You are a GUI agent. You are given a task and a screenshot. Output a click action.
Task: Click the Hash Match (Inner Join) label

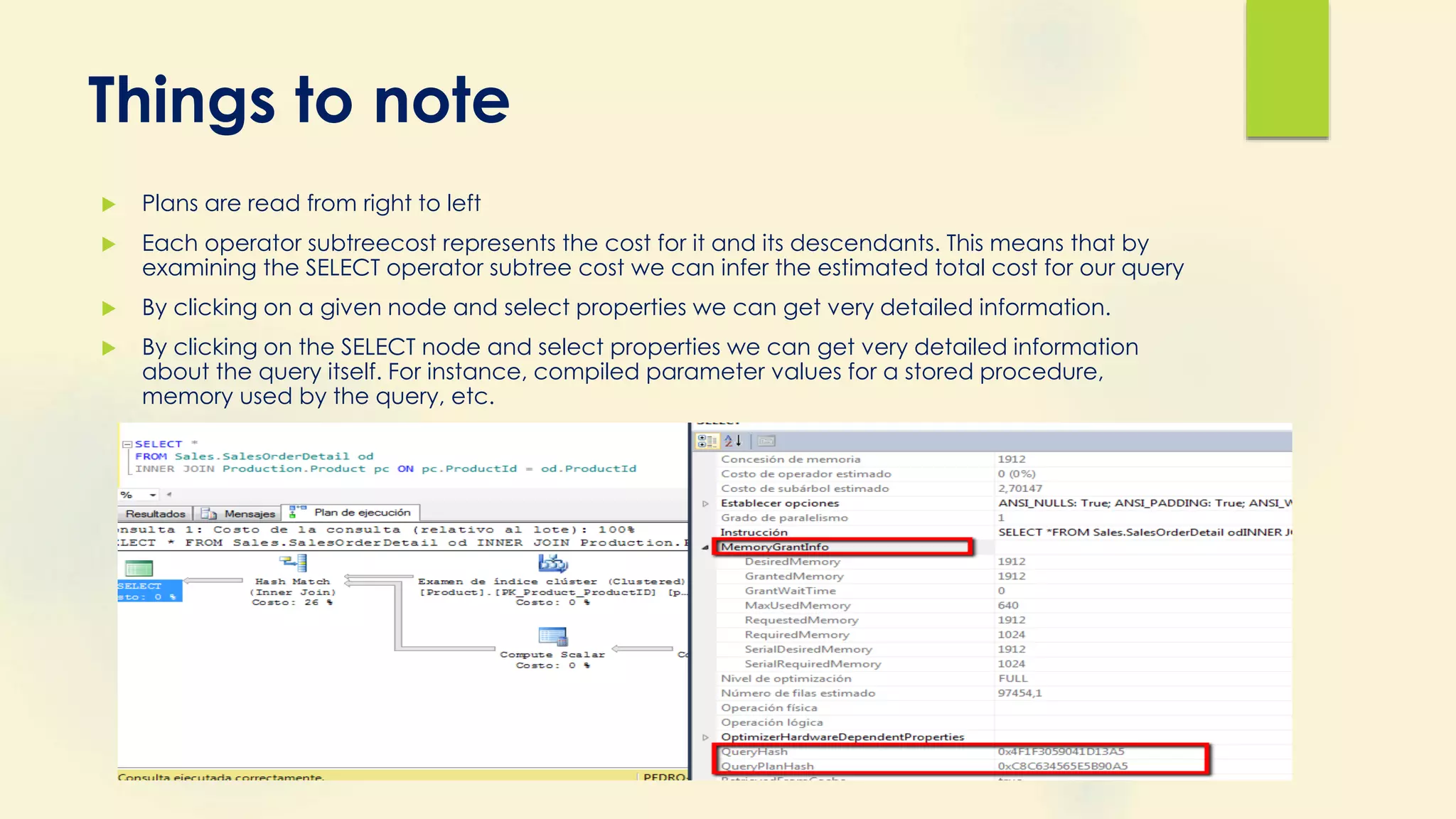coord(292,592)
